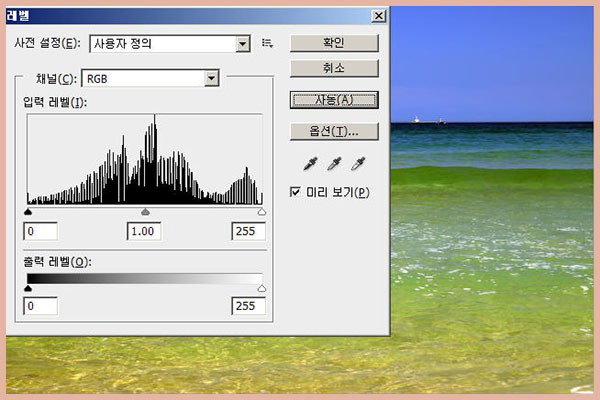This screenshot has width=600, height=400.
Task: Click the input black point slider
Action: pos(28,212)
